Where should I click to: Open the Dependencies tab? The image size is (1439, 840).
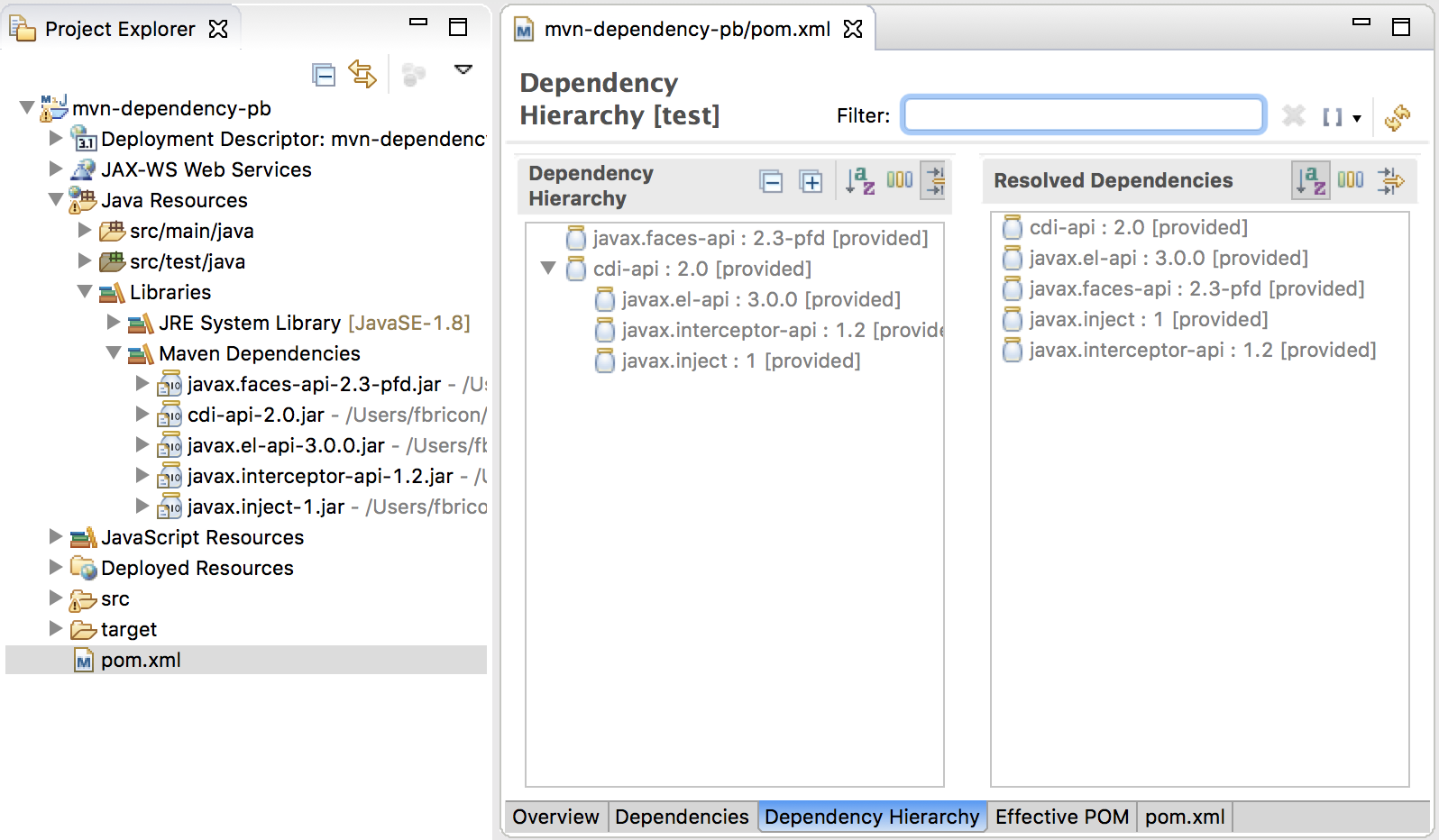click(682, 817)
